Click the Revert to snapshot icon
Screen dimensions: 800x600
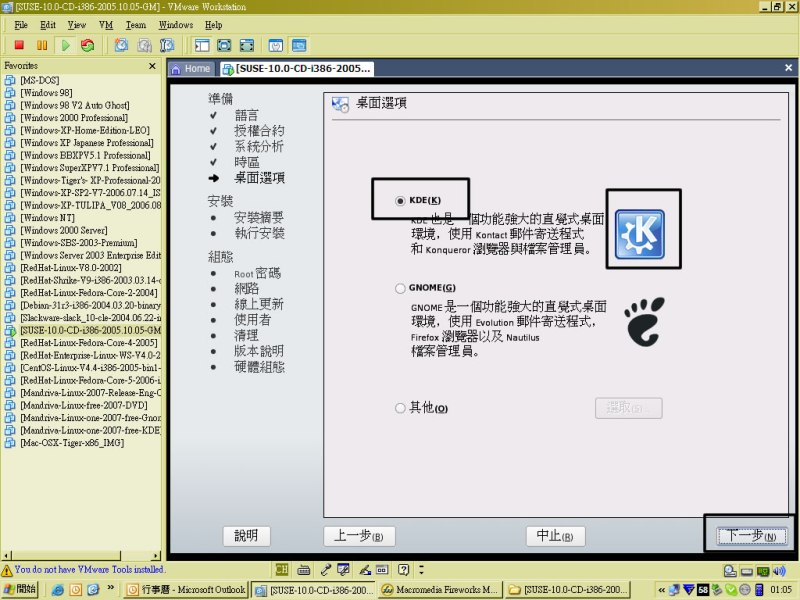click(144, 45)
